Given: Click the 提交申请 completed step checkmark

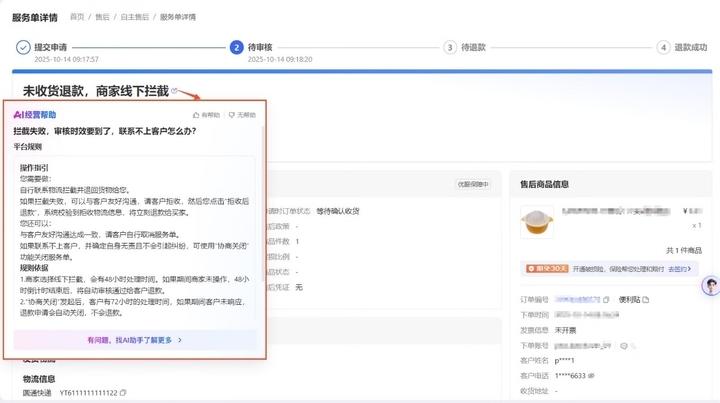Looking at the screenshot, I should click(x=23, y=47).
